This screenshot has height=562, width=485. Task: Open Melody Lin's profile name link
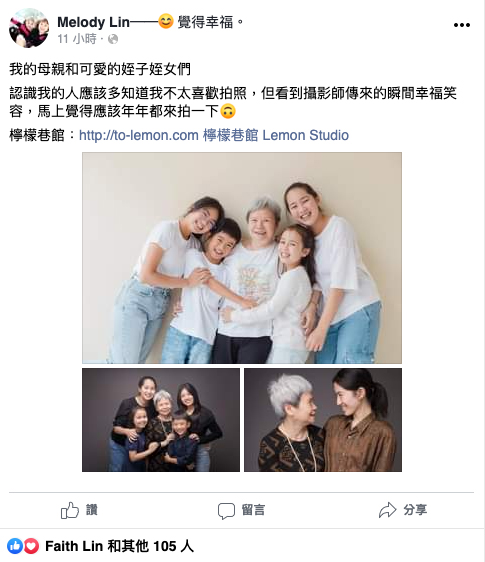[x=93, y=22]
